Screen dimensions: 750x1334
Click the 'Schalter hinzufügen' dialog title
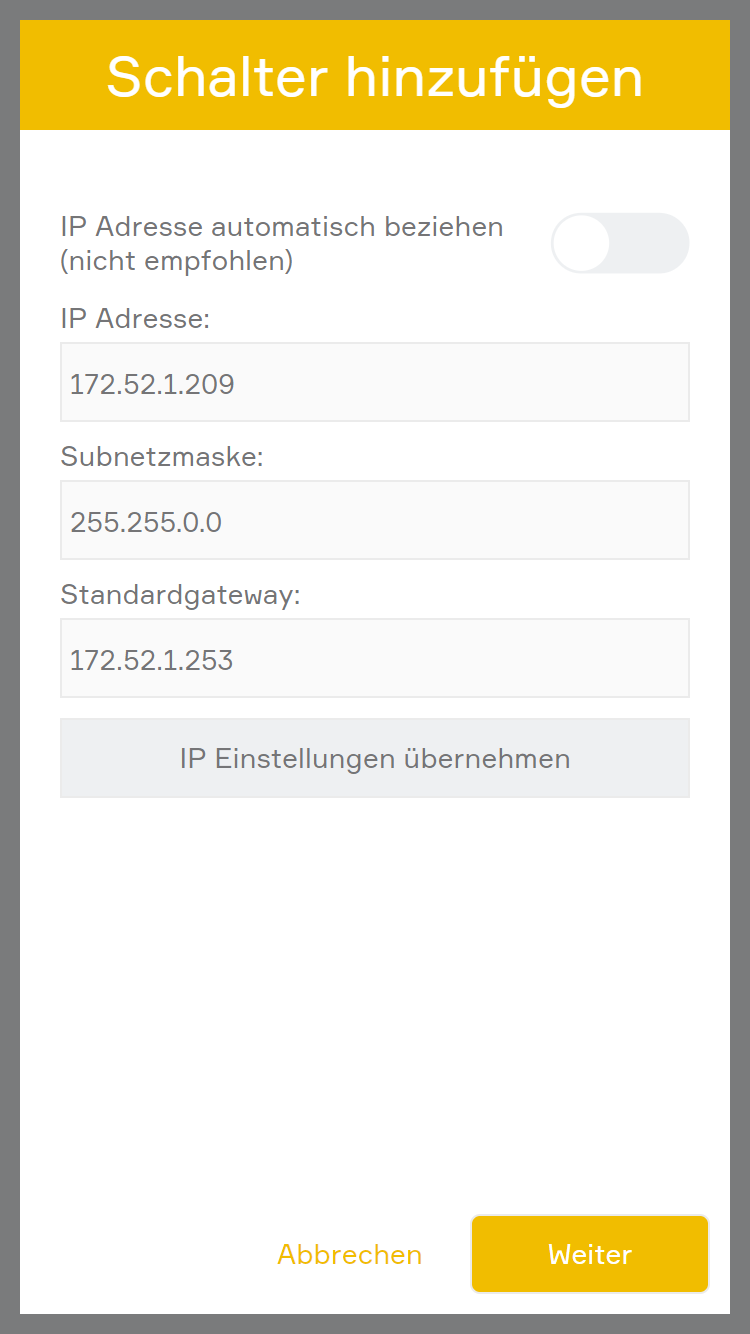(x=374, y=76)
